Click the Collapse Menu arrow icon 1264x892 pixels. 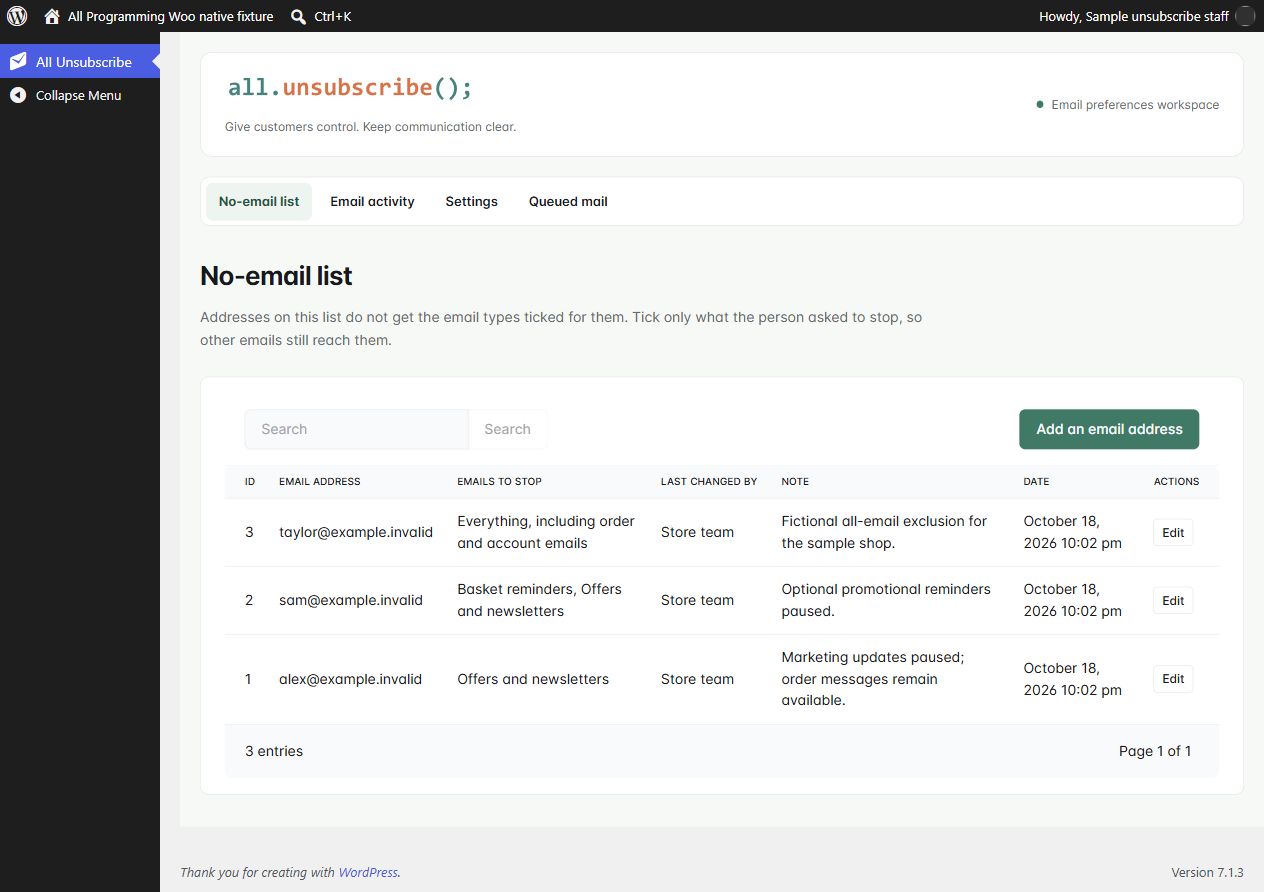[x=18, y=96]
